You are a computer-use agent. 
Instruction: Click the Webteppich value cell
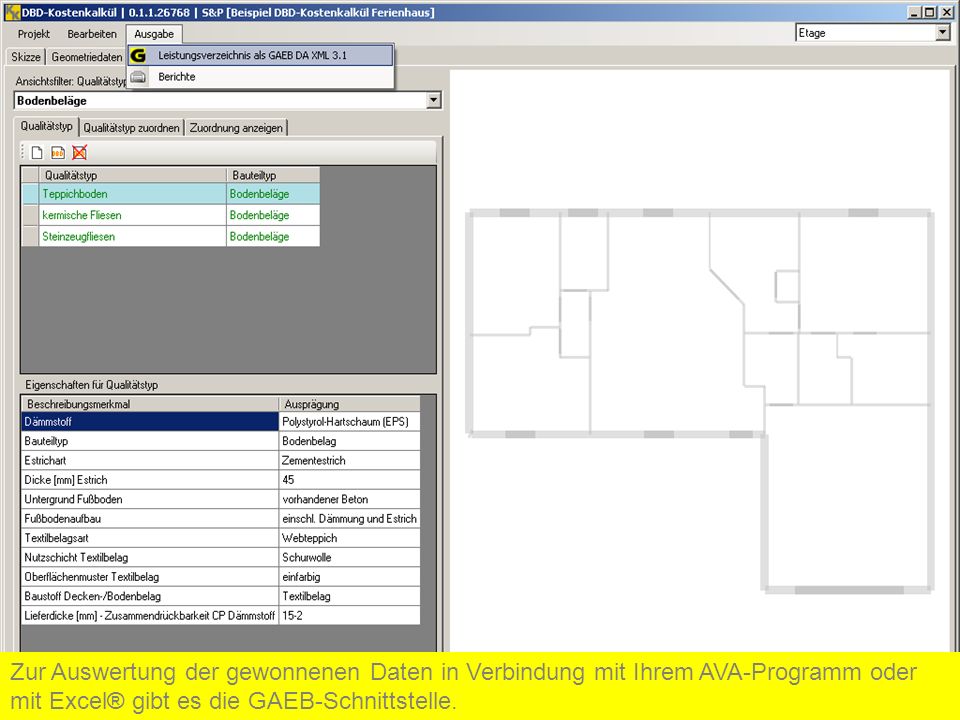click(x=350, y=538)
